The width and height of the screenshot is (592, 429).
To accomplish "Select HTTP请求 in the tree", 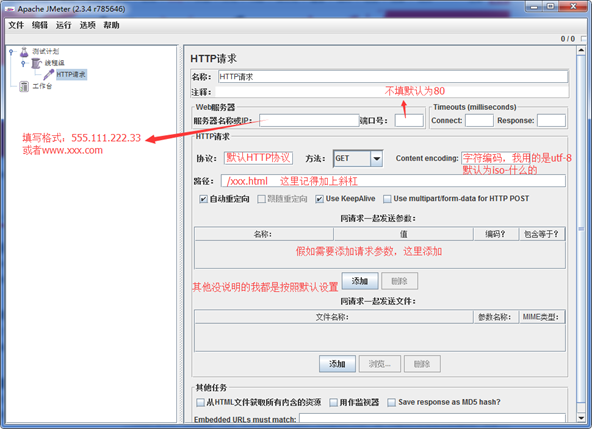I will (71, 74).
